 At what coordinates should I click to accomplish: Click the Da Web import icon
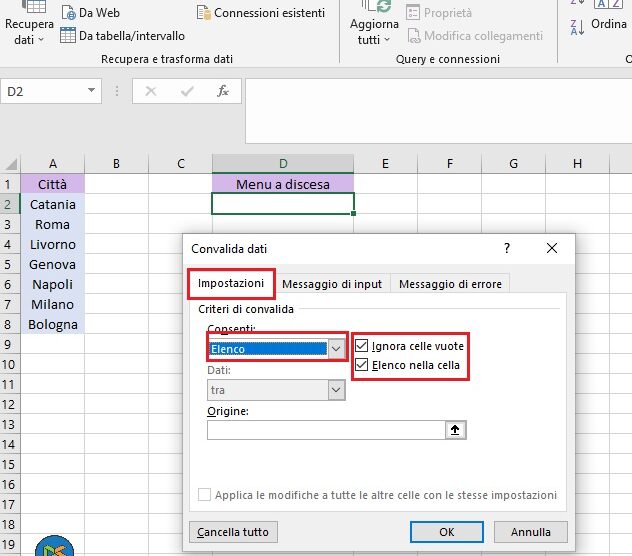click(69, 13)
